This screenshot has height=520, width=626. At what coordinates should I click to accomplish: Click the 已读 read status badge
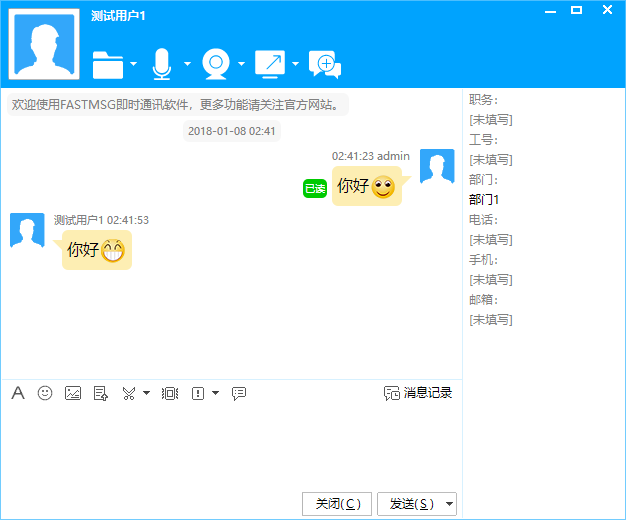(x=315, y=188)
